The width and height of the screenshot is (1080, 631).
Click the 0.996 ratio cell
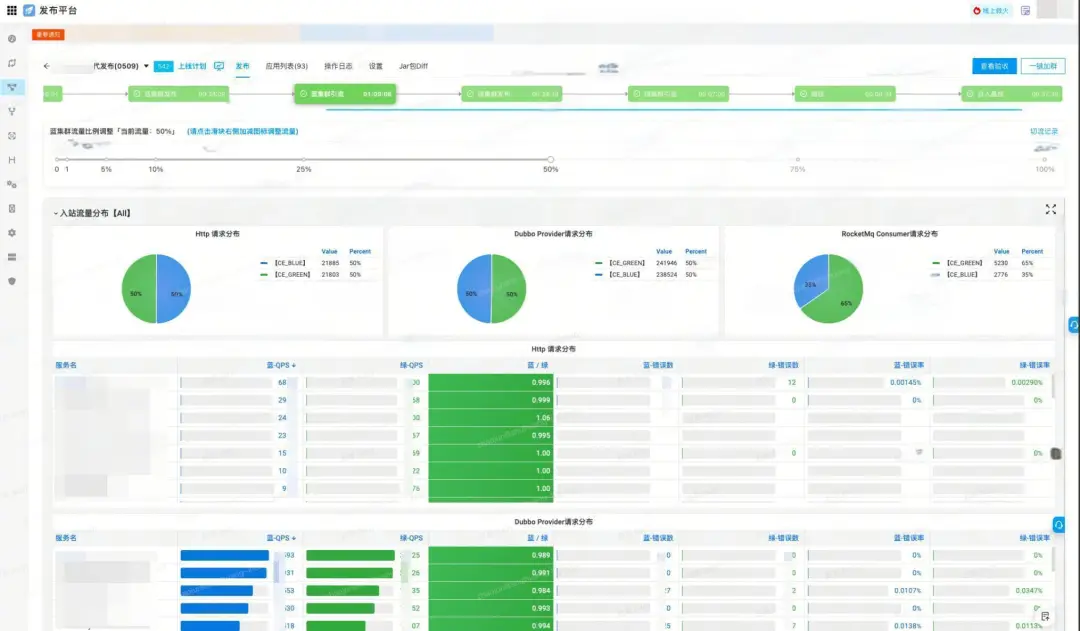point(490,382)
